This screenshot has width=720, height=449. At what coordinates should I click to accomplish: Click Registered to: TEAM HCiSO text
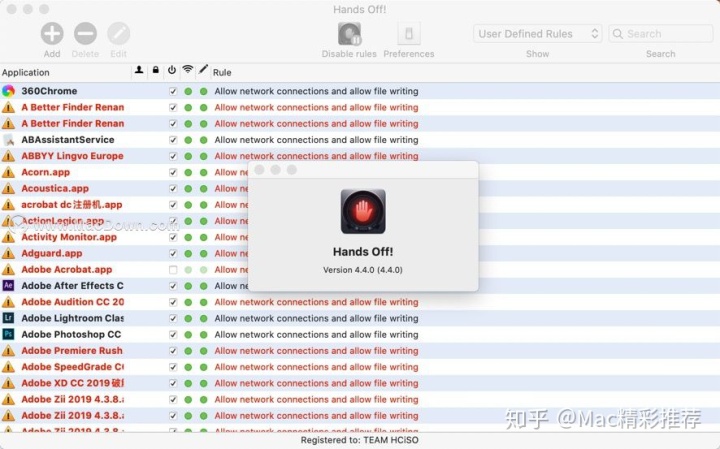click(360, 440)
